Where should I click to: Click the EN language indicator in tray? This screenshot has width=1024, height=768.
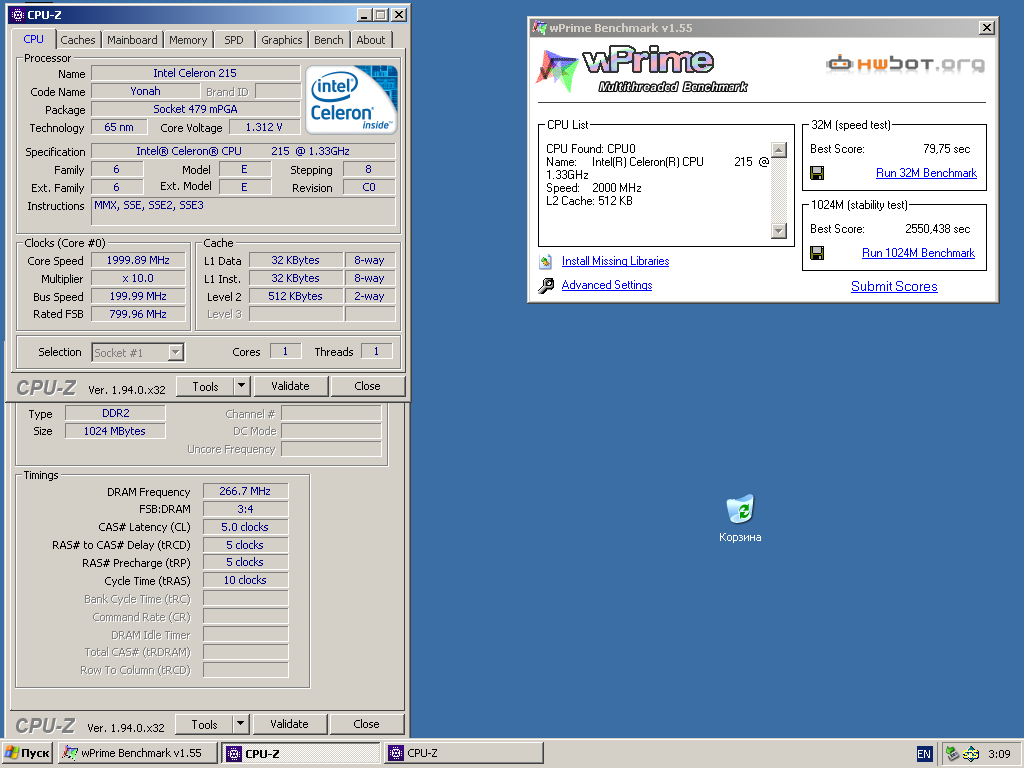point(923,754)
